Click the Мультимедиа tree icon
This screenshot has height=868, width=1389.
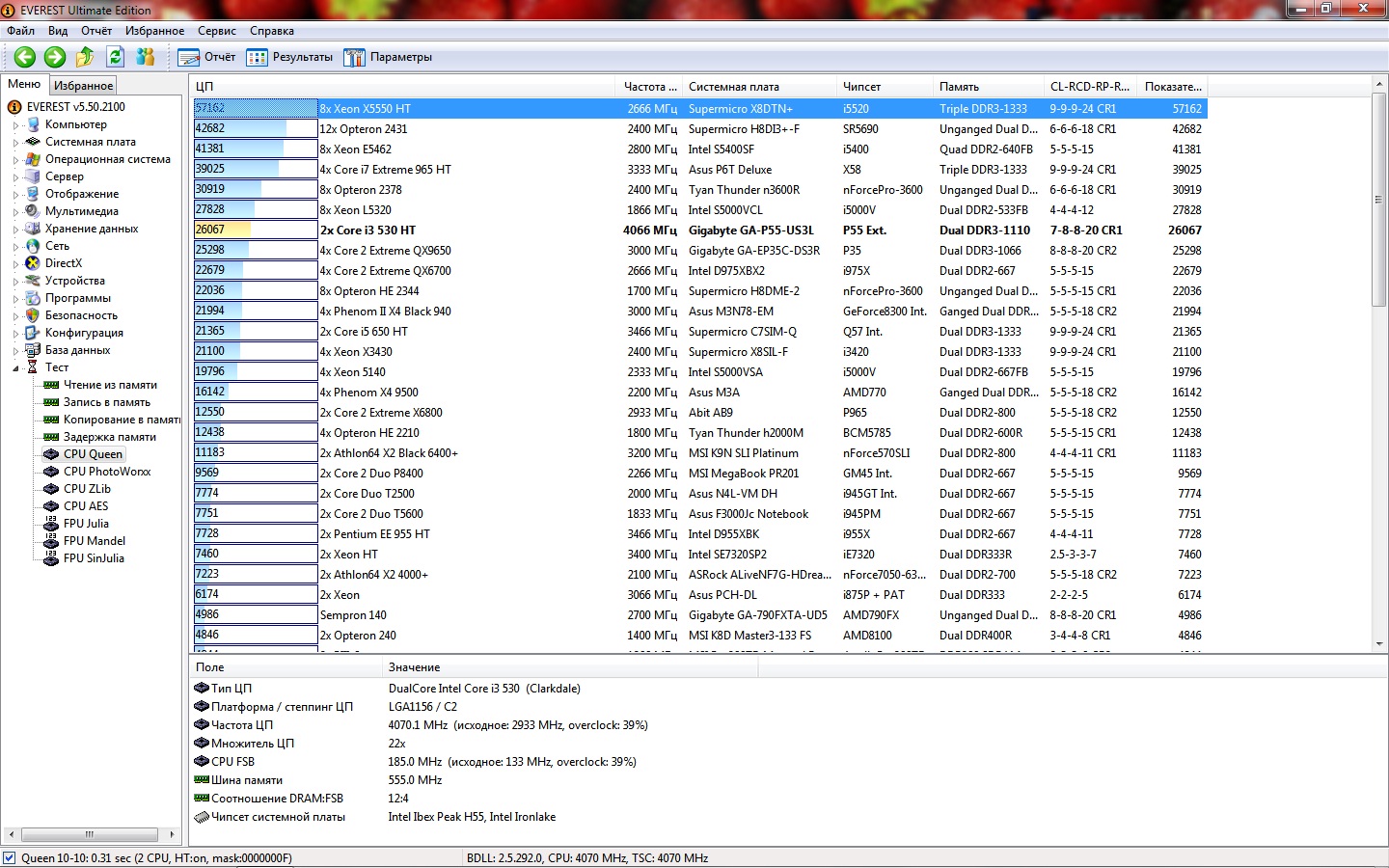(x=33, y=211)
